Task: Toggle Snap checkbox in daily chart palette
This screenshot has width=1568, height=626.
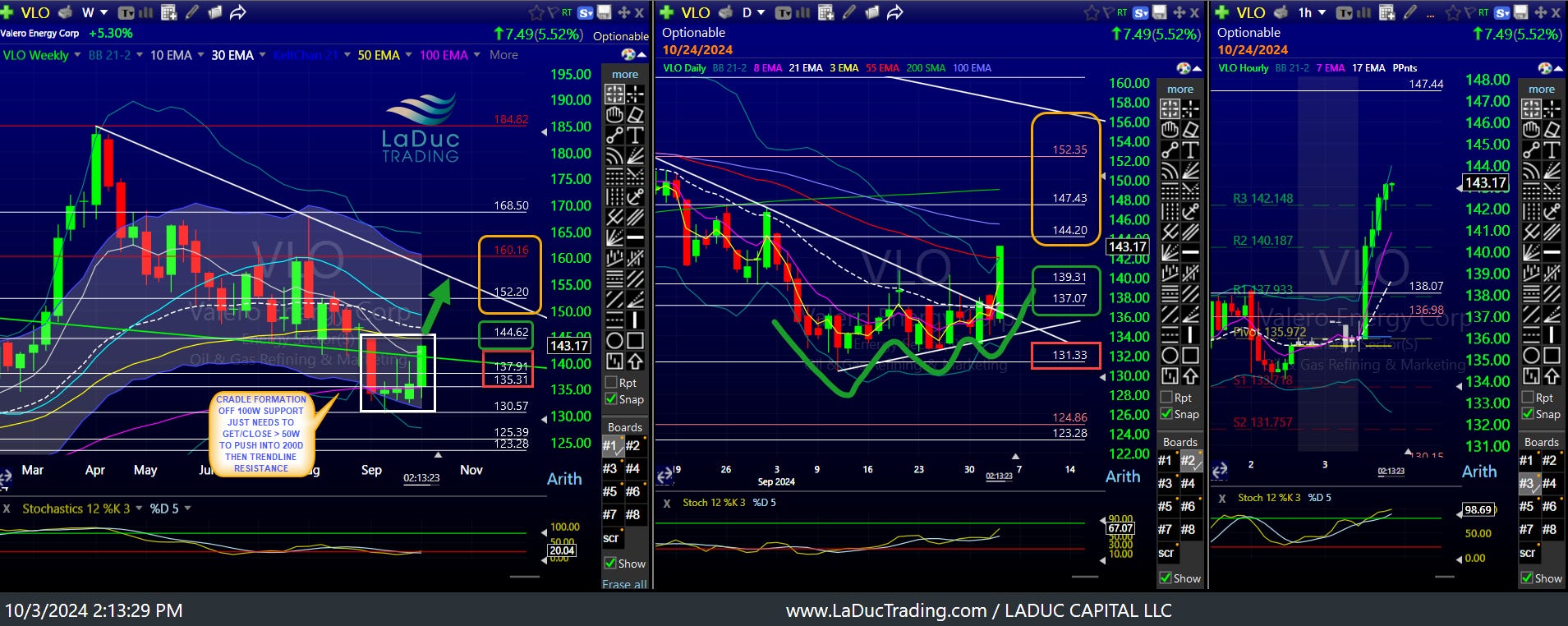Action: click(x=1166, y=414)
